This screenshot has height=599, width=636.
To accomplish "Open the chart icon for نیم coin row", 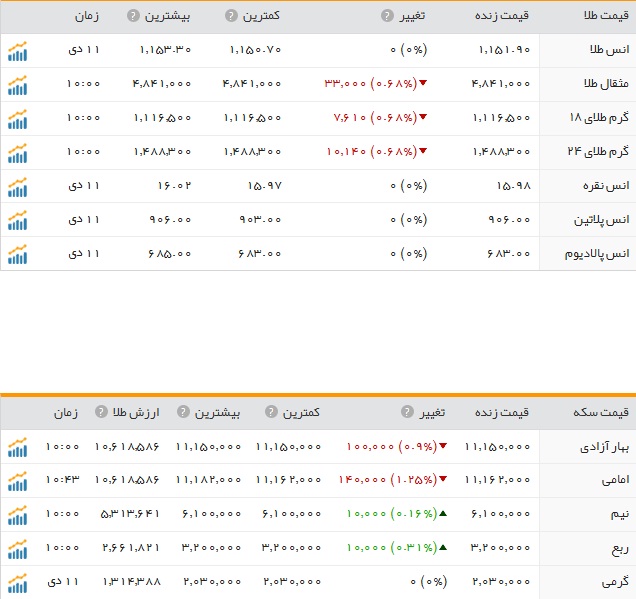I will point(17,515).
